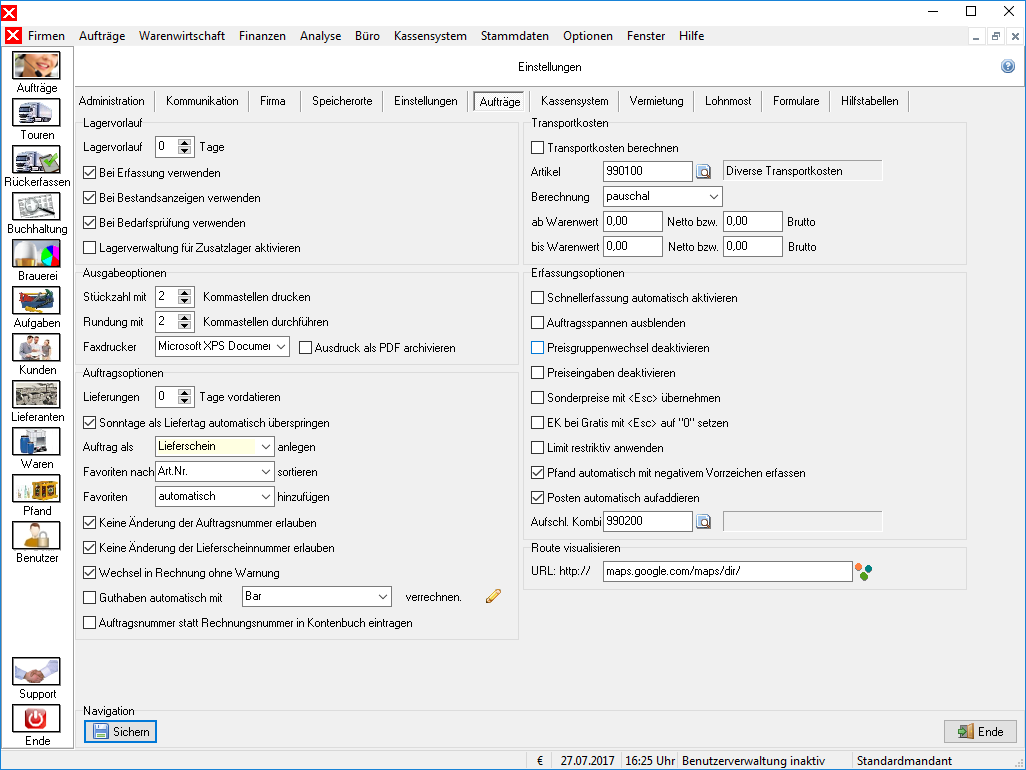The image size is (1026, 770).
Task: Click the ab Warenwert Netto field
Action: (x=632, y=221)
